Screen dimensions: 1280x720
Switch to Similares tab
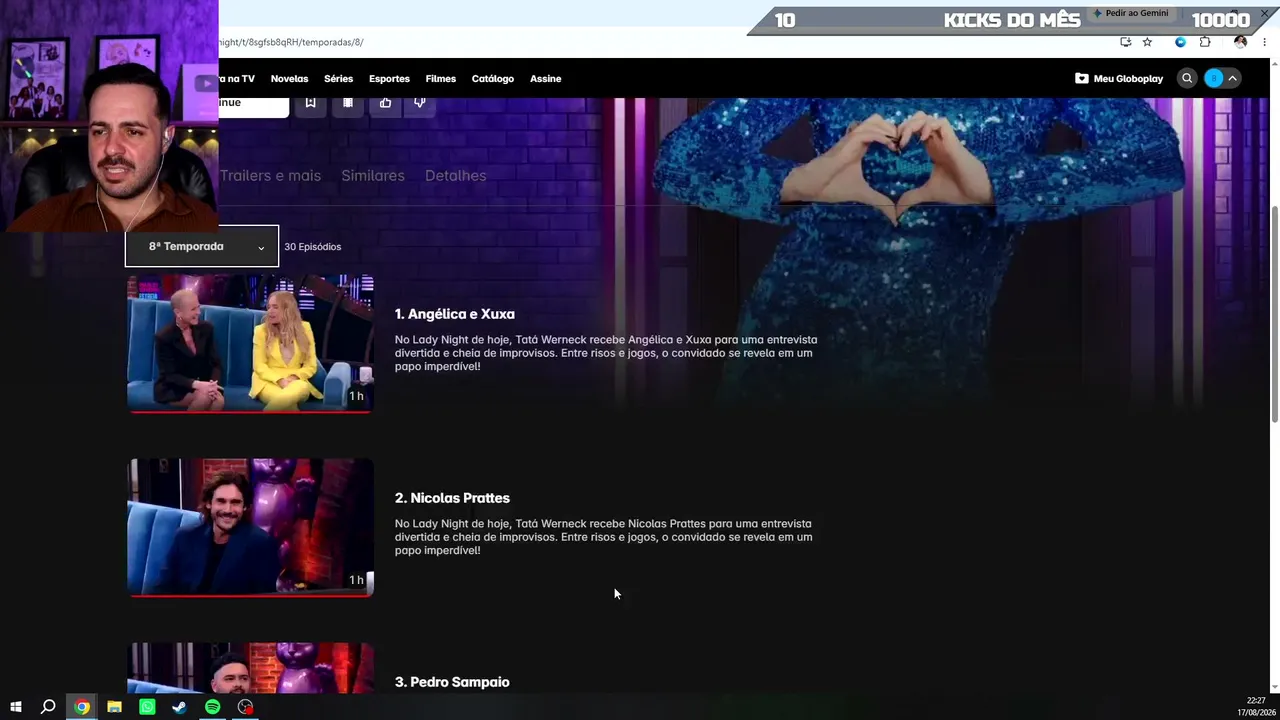[x=373, y=175]
